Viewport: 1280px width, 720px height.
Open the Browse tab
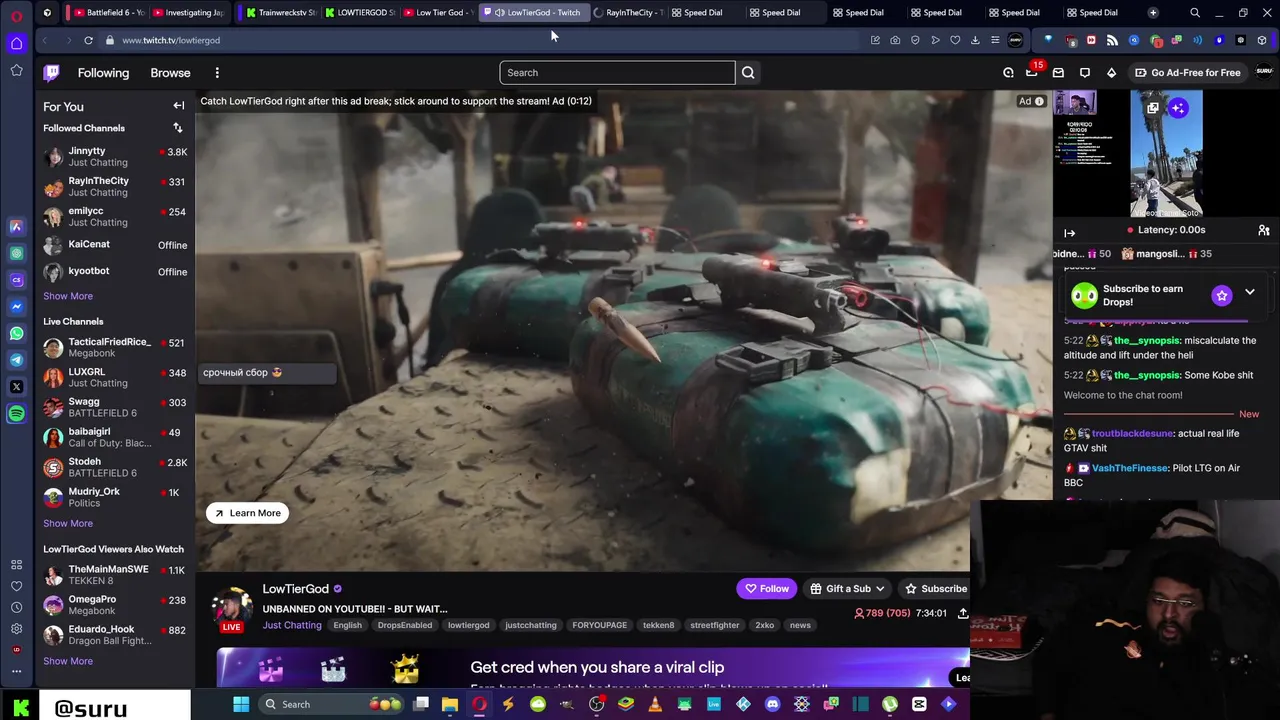(170, 73)
